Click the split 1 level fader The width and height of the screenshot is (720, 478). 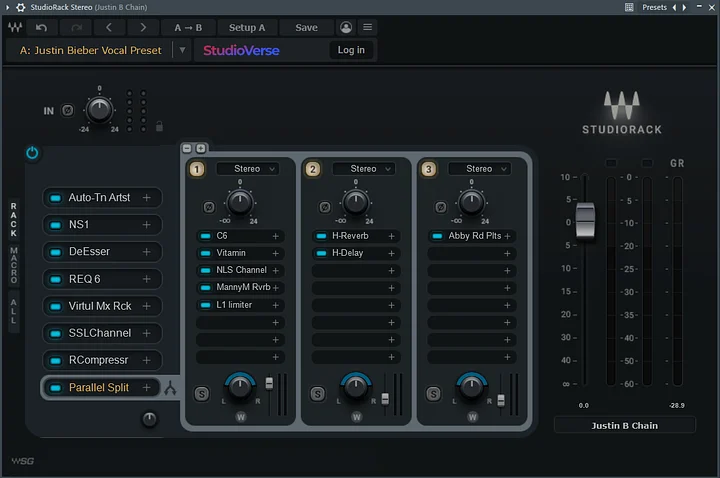[269, 383]
